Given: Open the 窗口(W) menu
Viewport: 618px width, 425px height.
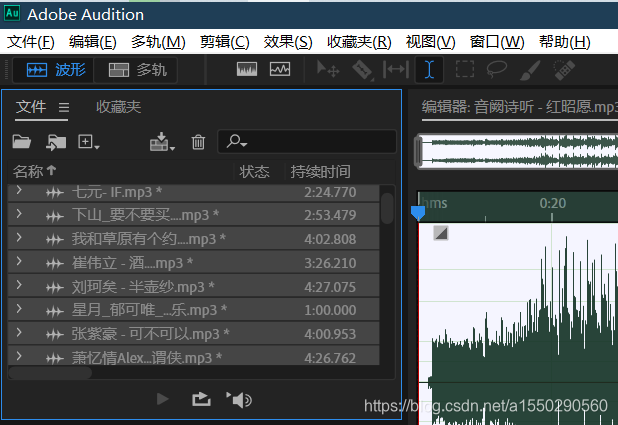Looking at the screenshot, I should pos(497,41).
